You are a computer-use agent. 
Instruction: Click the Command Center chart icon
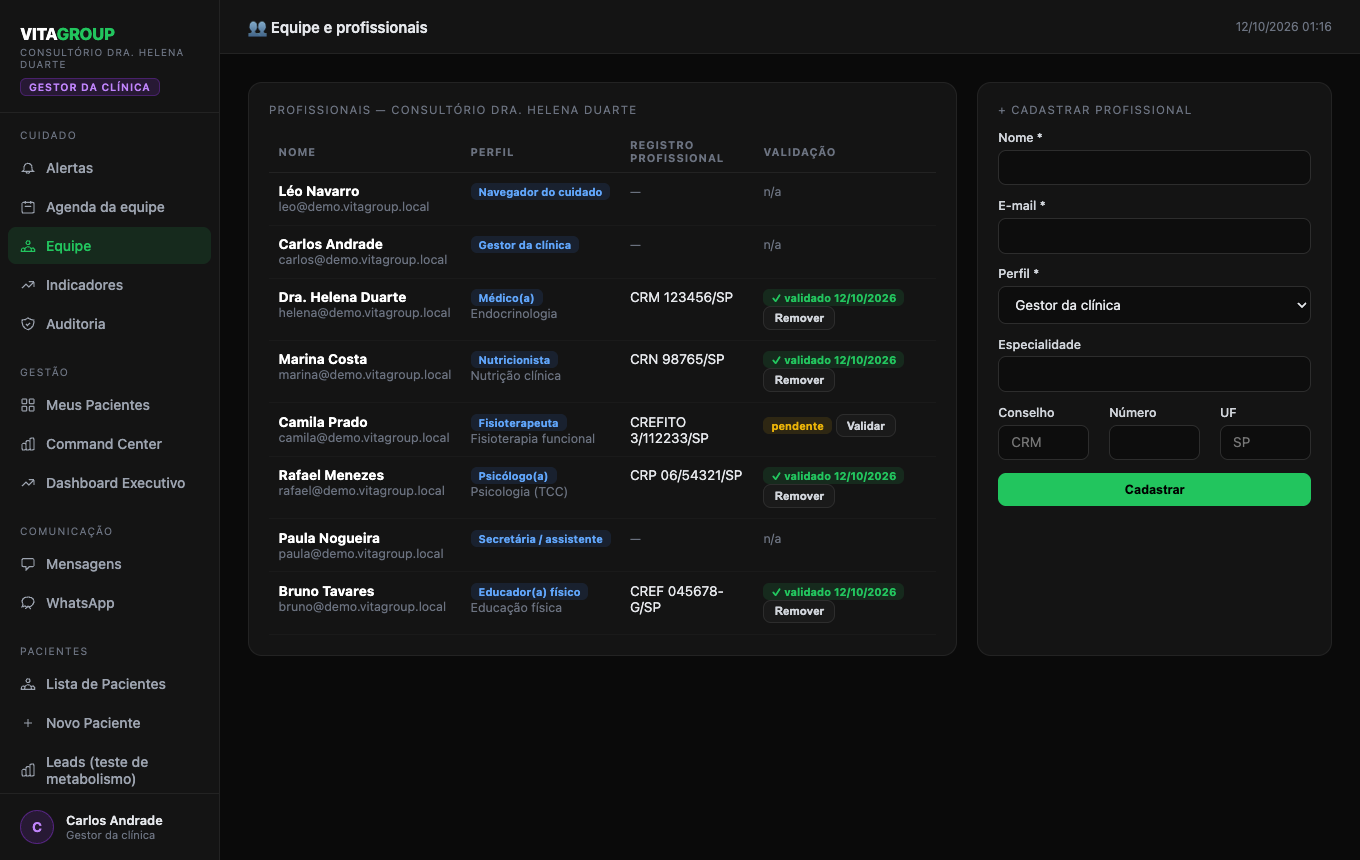pos(28,444)
